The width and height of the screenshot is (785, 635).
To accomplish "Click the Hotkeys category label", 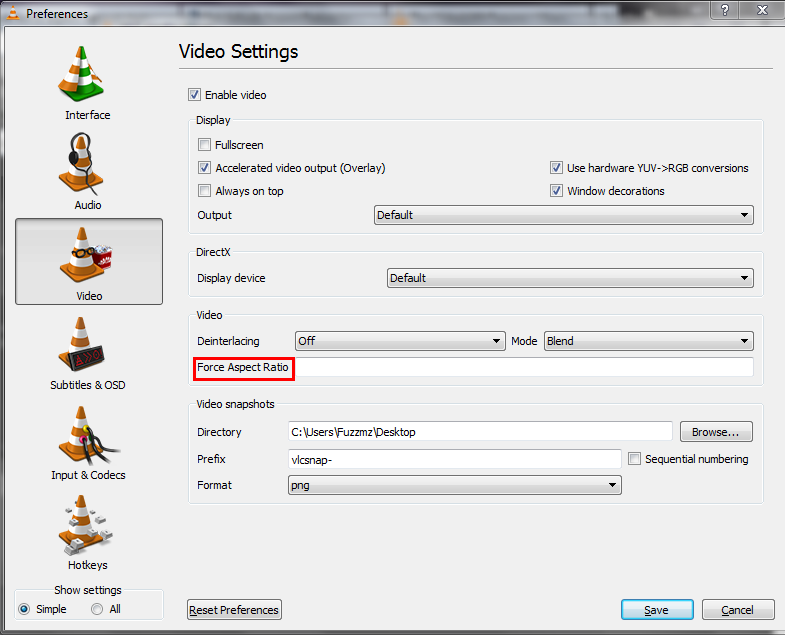I will pos(88,565).
